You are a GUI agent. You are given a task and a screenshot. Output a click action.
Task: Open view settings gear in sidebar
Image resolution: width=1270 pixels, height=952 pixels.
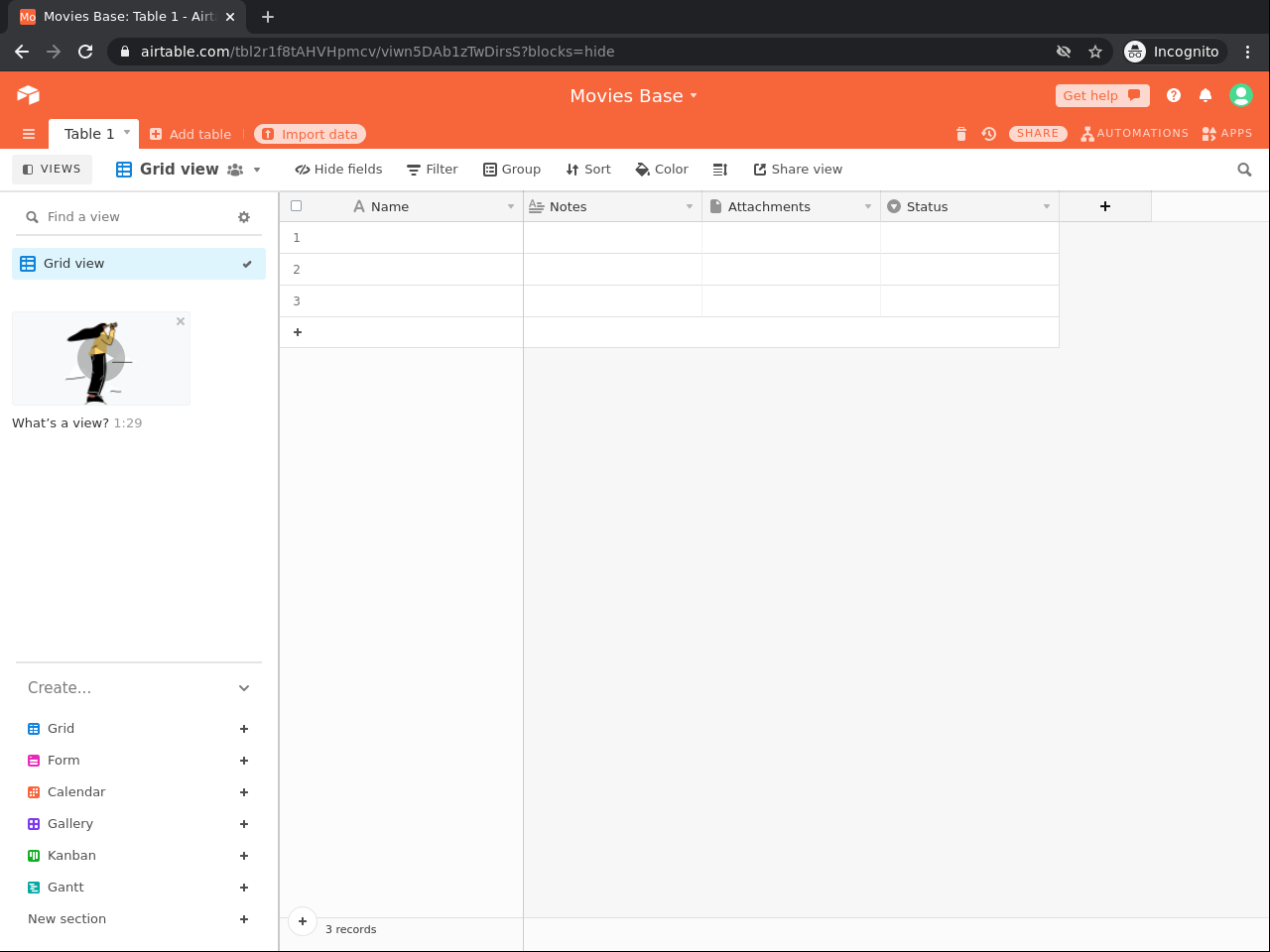tap(244, 217)
